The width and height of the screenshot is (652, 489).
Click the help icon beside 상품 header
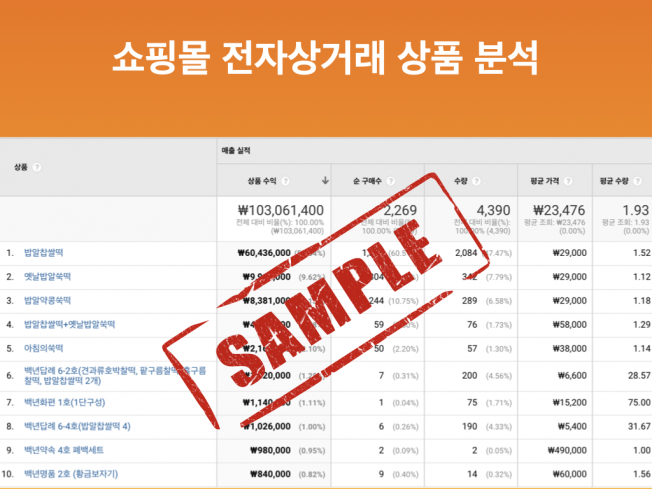click(37, 167)
